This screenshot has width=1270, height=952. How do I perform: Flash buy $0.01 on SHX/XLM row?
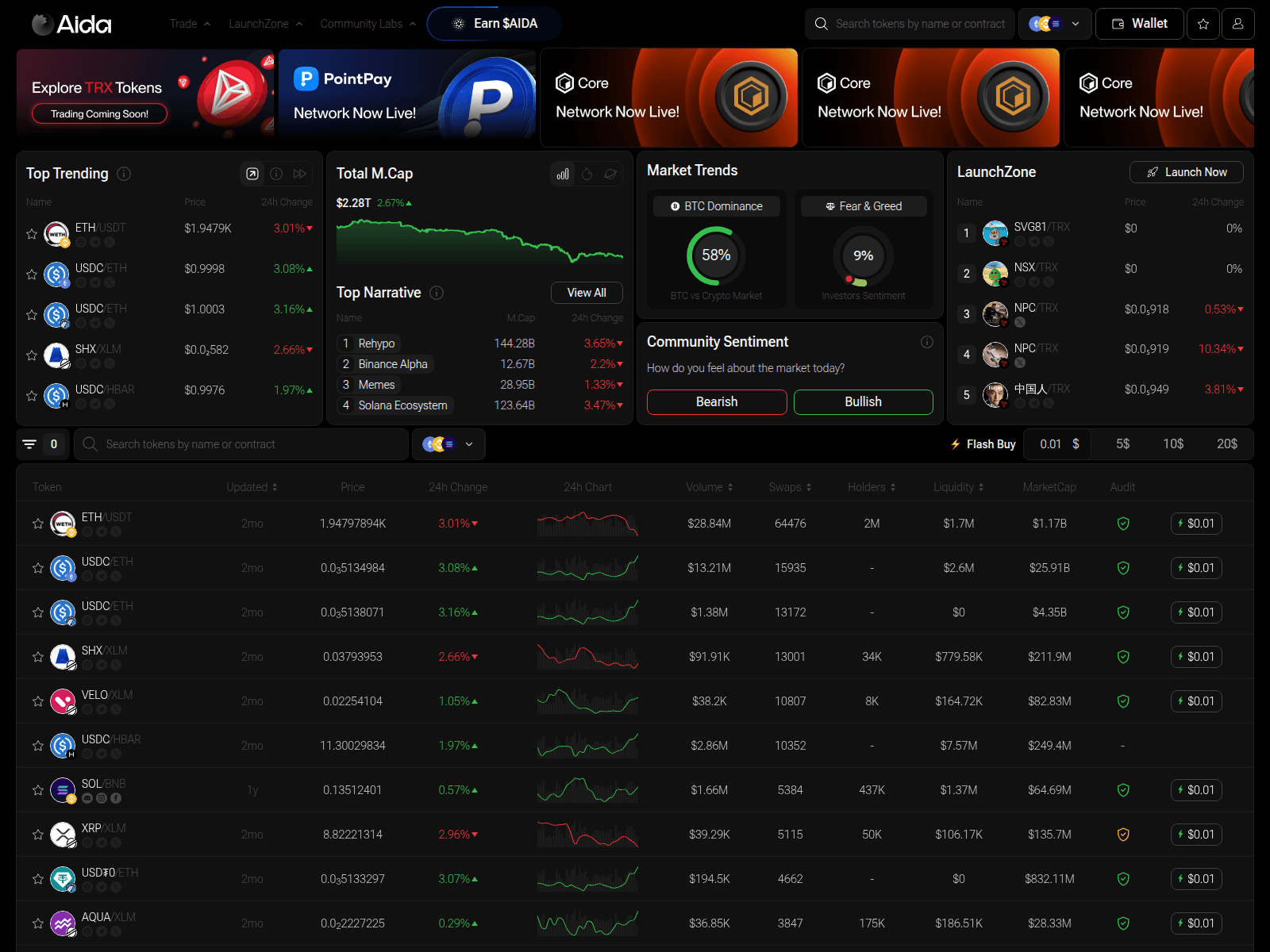click(1196, 657)
